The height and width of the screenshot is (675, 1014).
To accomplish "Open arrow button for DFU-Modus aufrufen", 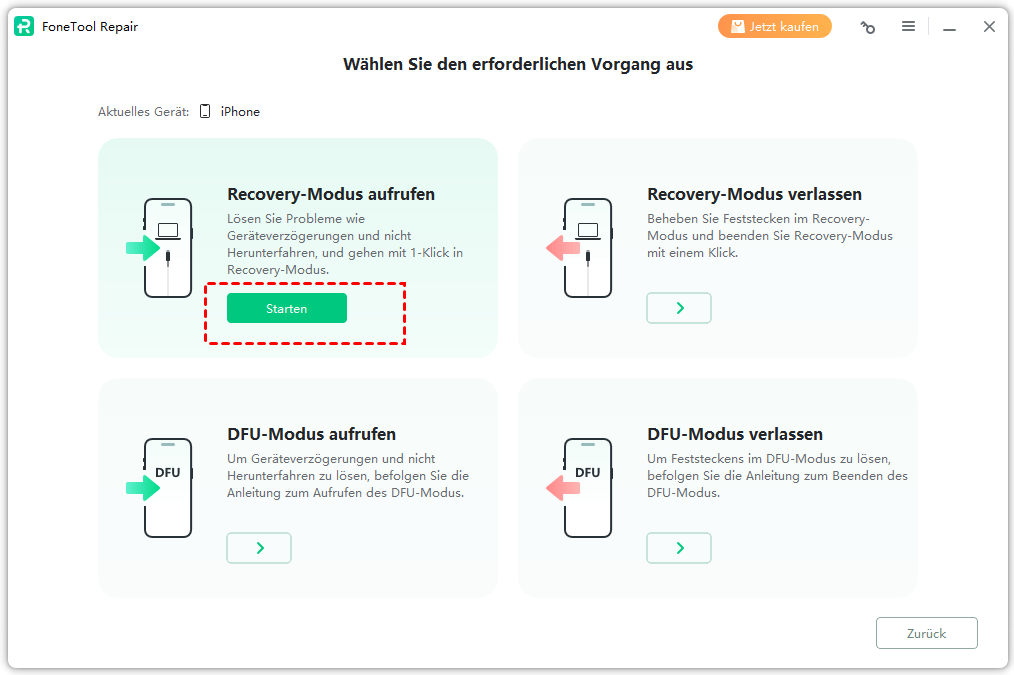I will click(259, 548).
